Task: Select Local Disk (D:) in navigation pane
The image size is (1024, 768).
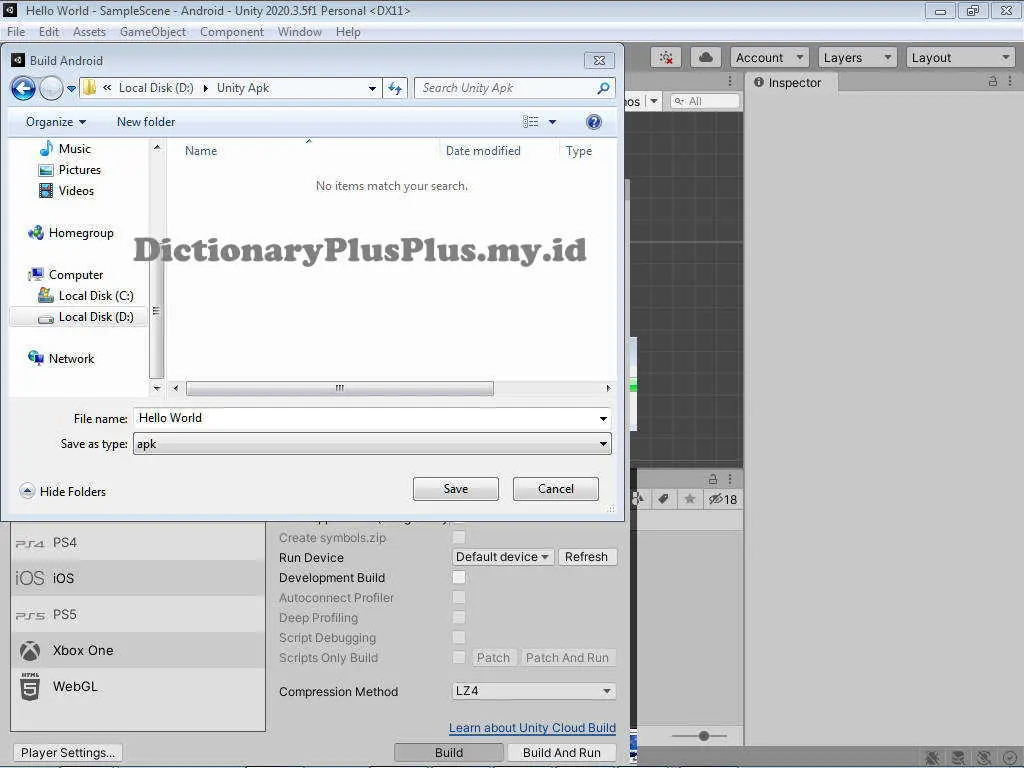Action: pos(79,317)
